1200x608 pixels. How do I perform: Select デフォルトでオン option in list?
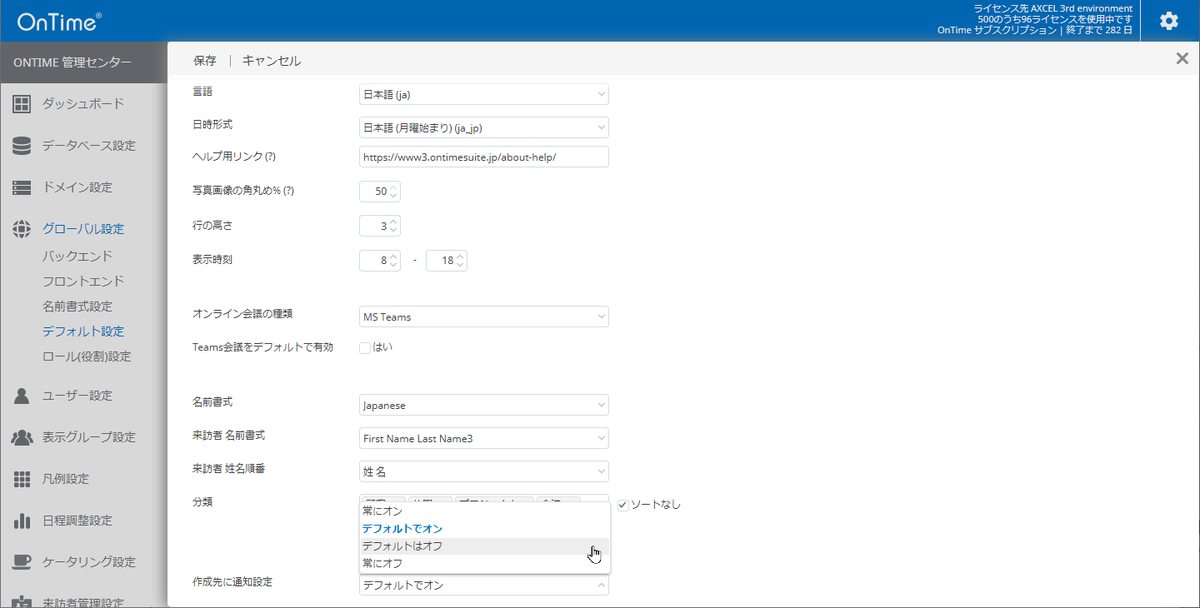point(484,528)
